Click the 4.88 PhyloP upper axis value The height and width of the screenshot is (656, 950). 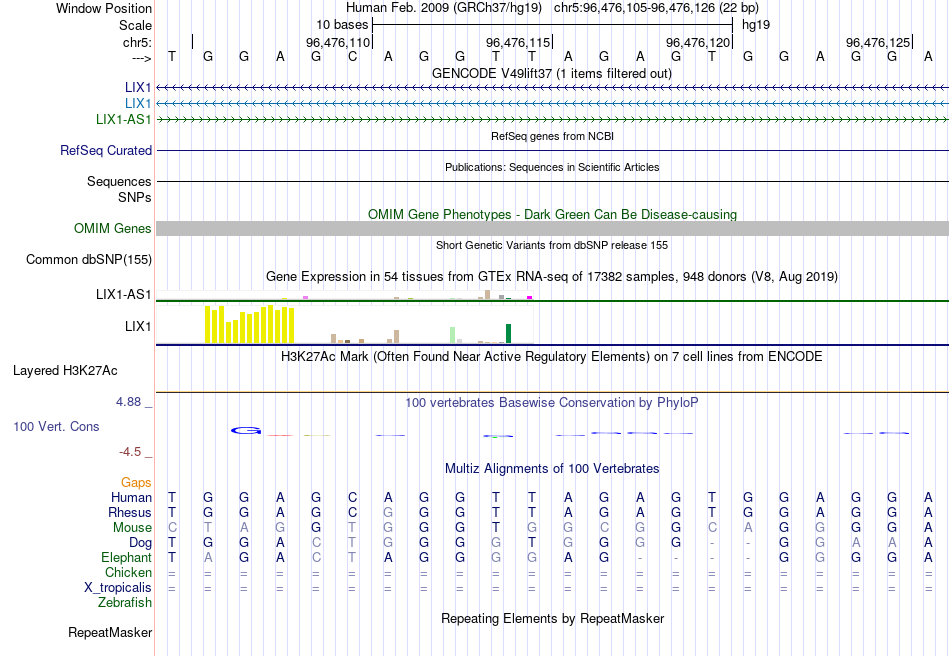click(128, 402)
